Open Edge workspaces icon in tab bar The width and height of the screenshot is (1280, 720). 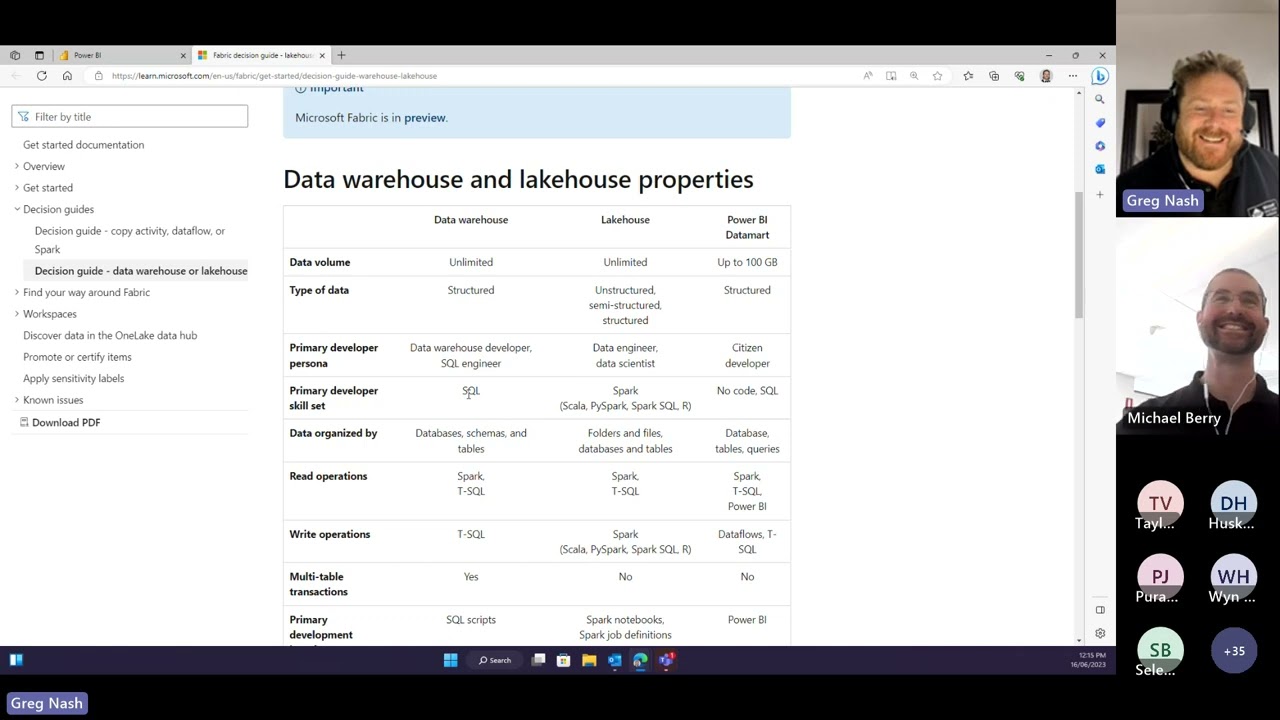click(15, 55)
